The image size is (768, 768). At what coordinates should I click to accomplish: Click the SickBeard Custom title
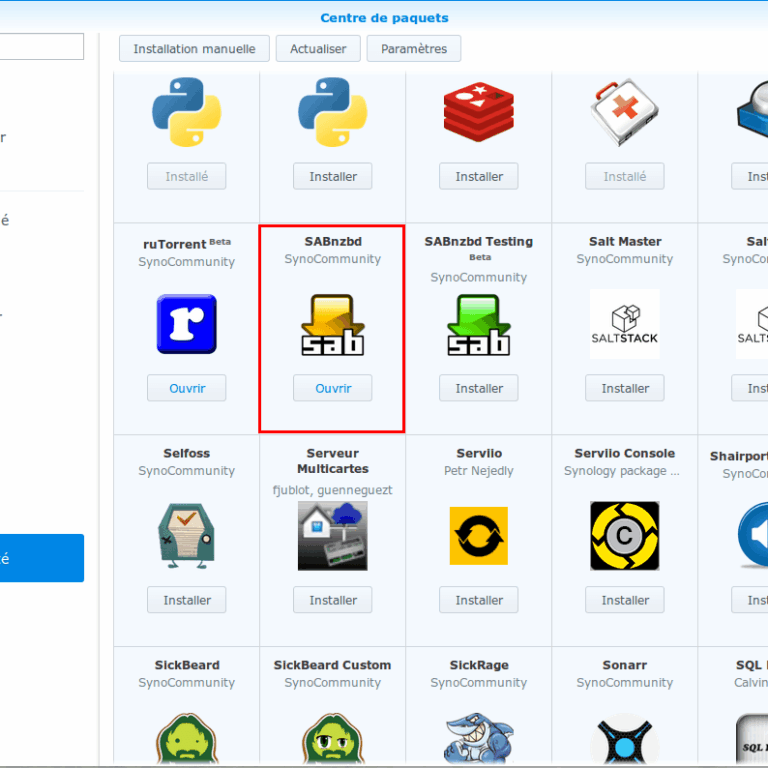coord(333,665)
